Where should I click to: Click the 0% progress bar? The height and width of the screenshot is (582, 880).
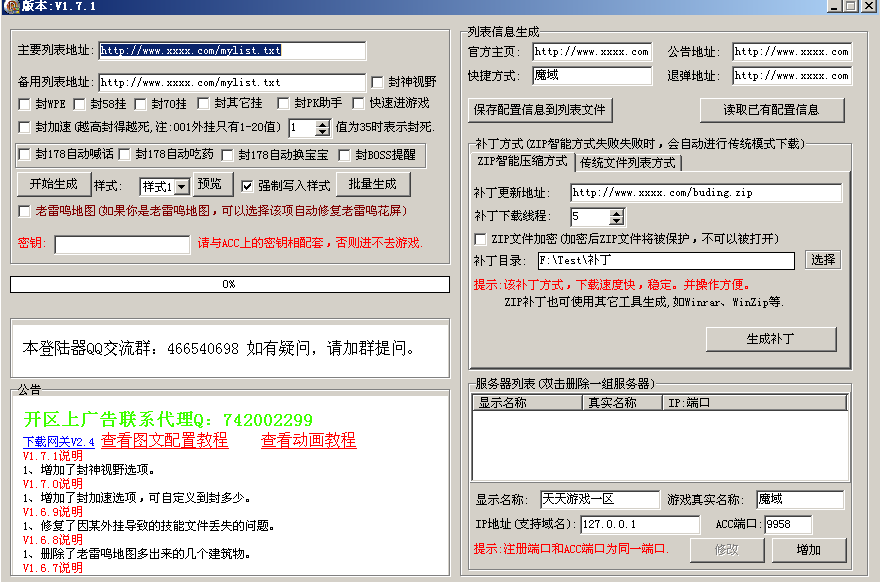pos(230,285)
